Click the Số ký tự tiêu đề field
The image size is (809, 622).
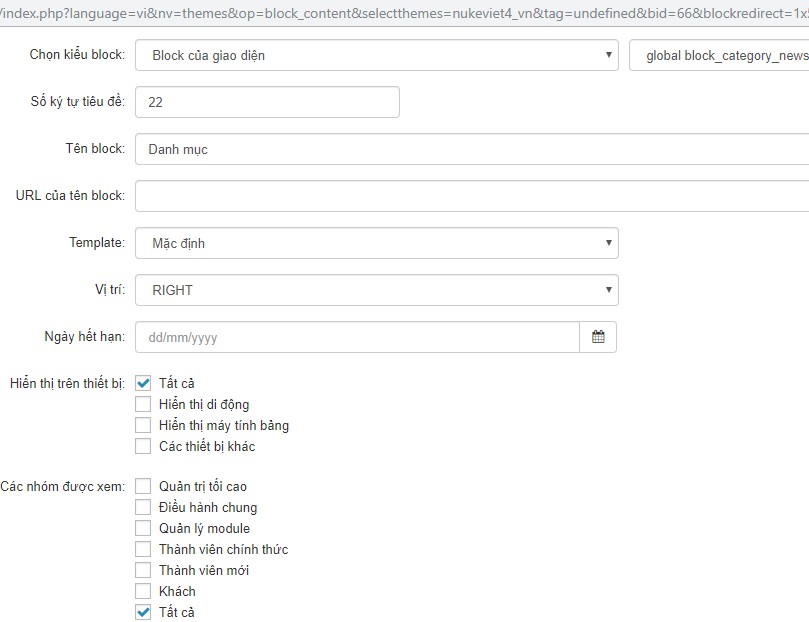pyautogui.click(x=267, y=102)
